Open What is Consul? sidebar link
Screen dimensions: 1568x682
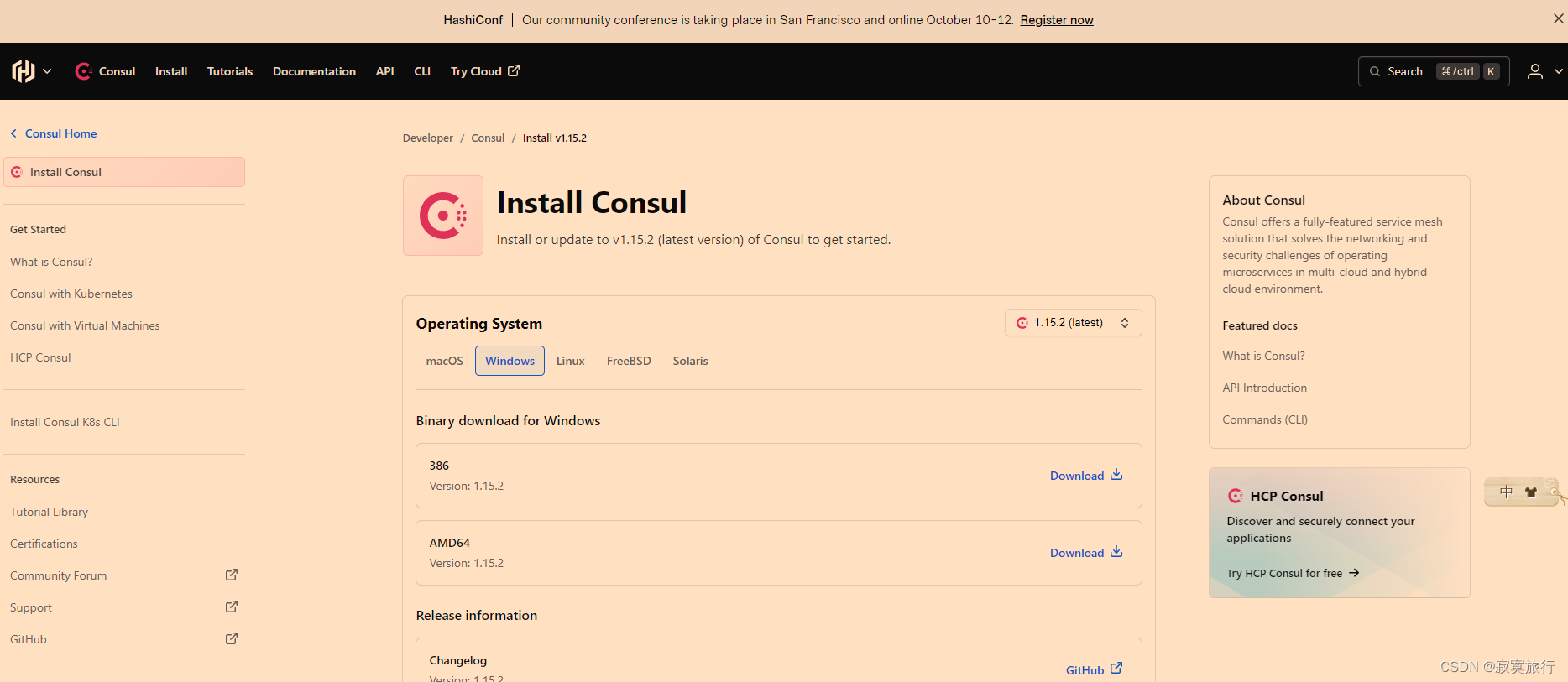[51, 262]
